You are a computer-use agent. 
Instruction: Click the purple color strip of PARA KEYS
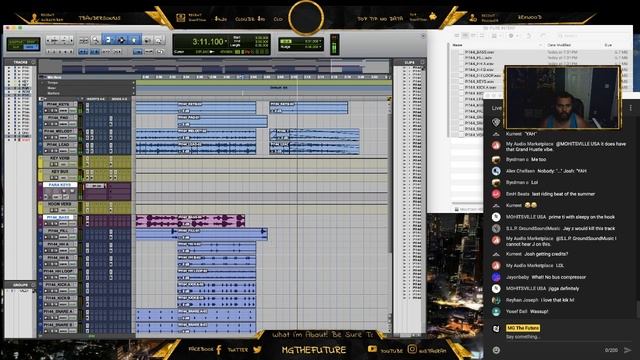coord(40,191)
